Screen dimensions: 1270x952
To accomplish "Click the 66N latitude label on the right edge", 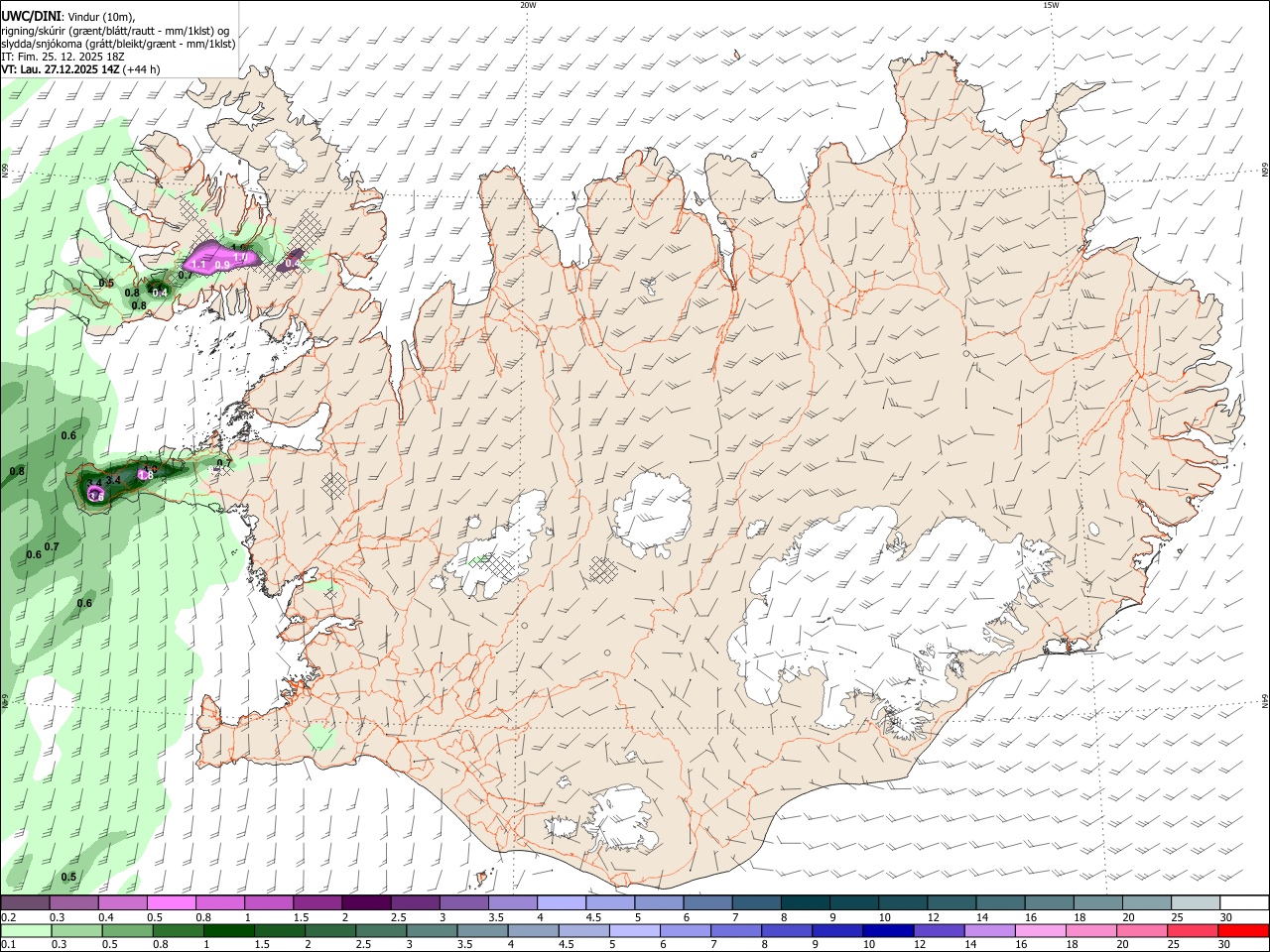I will pyautogui.click(x=1265, y=171).
